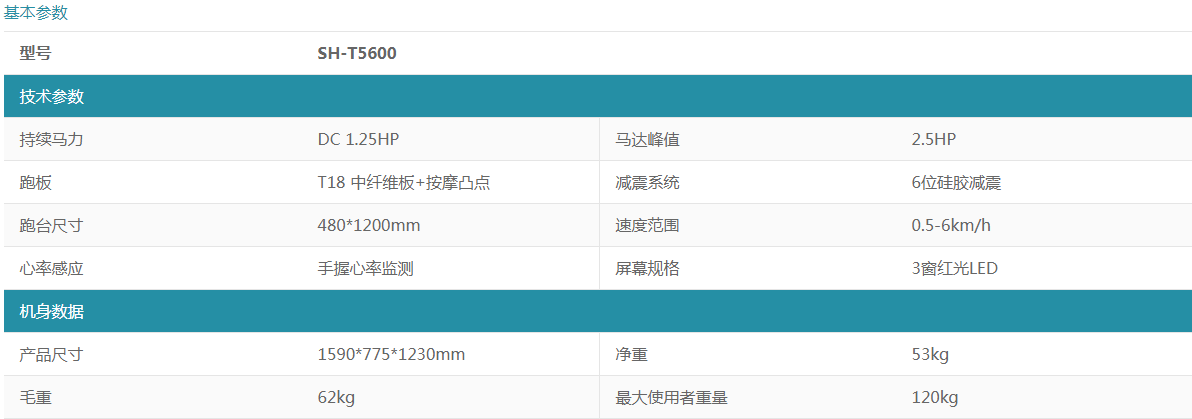Click the 型号 label cell

(x=36, y=54)
